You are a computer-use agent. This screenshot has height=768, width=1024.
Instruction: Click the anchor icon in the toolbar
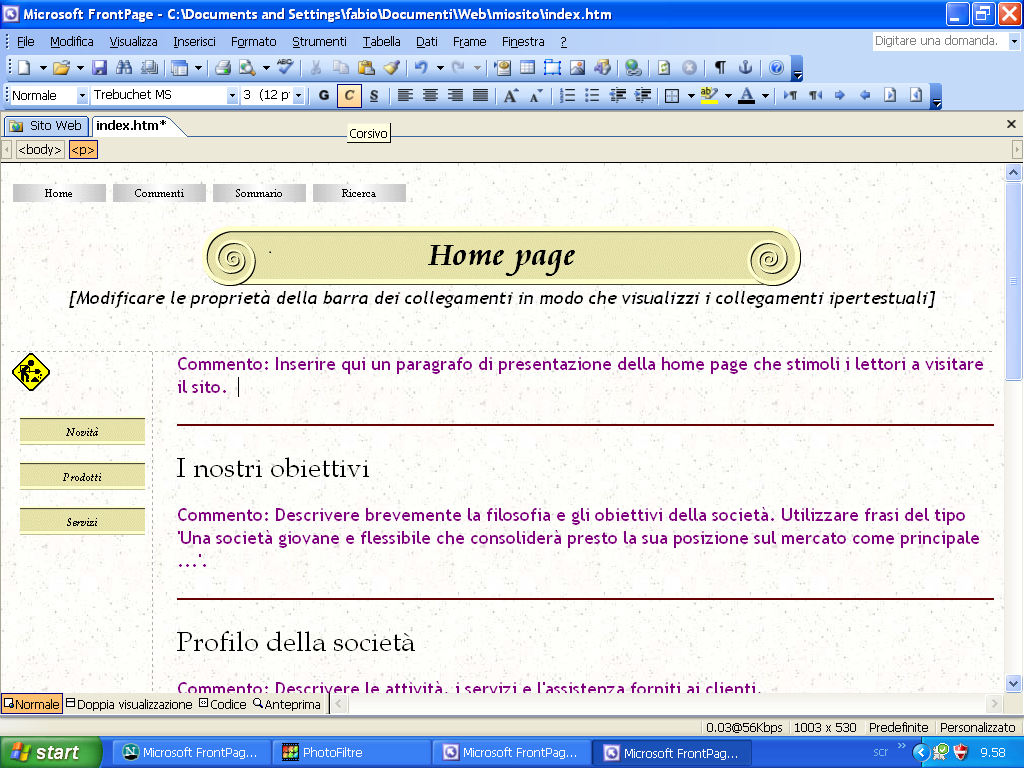point(745,67)
